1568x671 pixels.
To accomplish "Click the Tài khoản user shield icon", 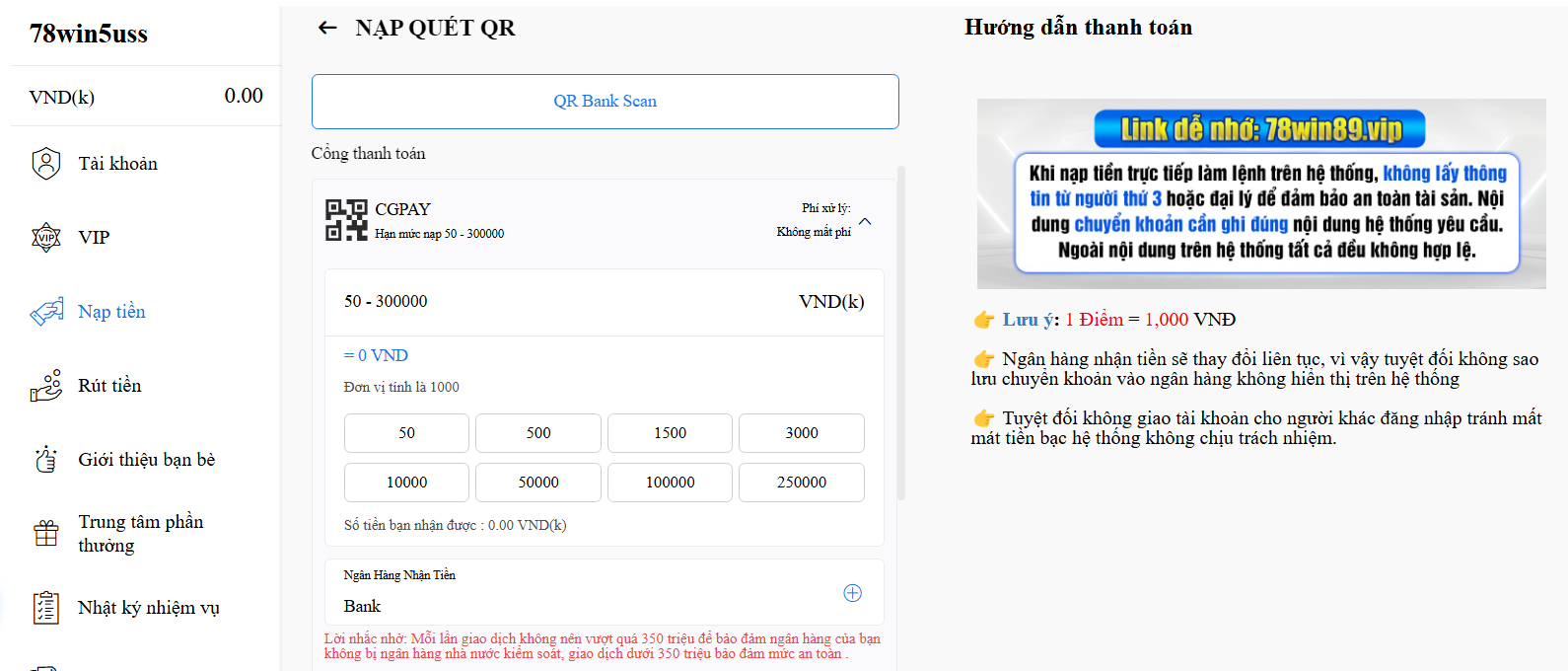I will point(46,164).
